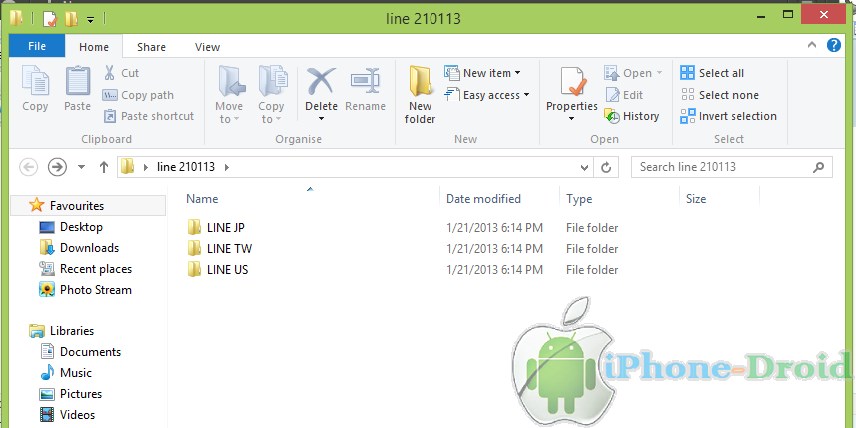Click the Forward navigation arrow
Screen dimensions: 856x428
(x=57, y=167)
